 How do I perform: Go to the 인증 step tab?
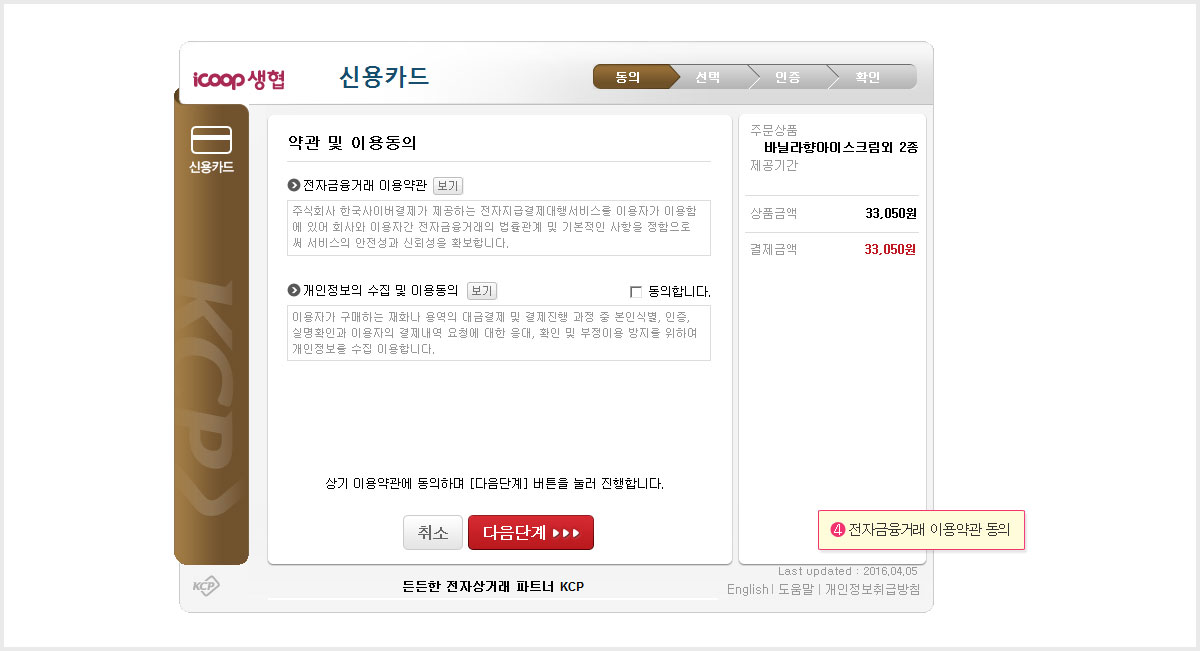coord(790,77)
